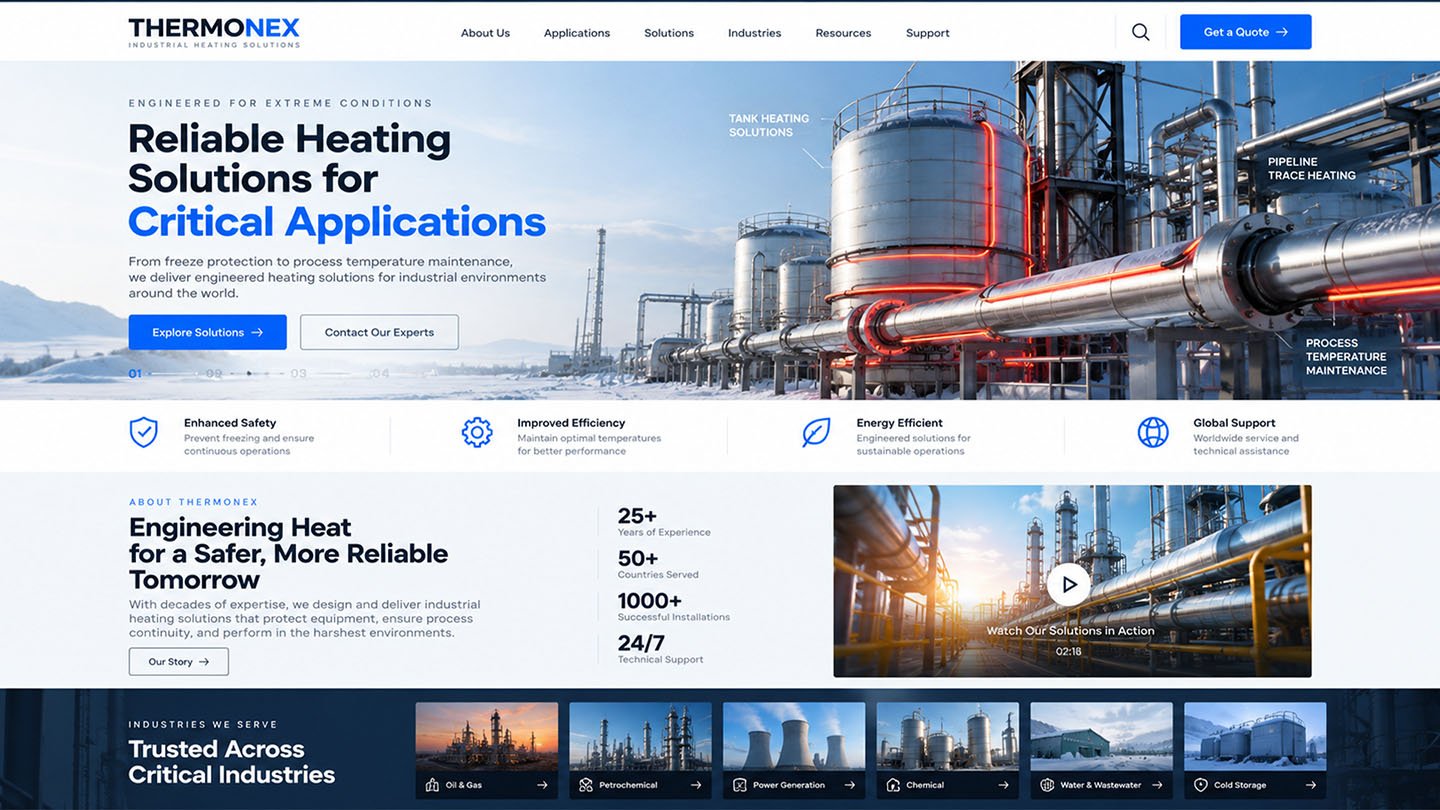The width and height of the screenshot is (1440, 810).
Task: Click the arrow on the Oil & Gas card
Action: point(542,785)
